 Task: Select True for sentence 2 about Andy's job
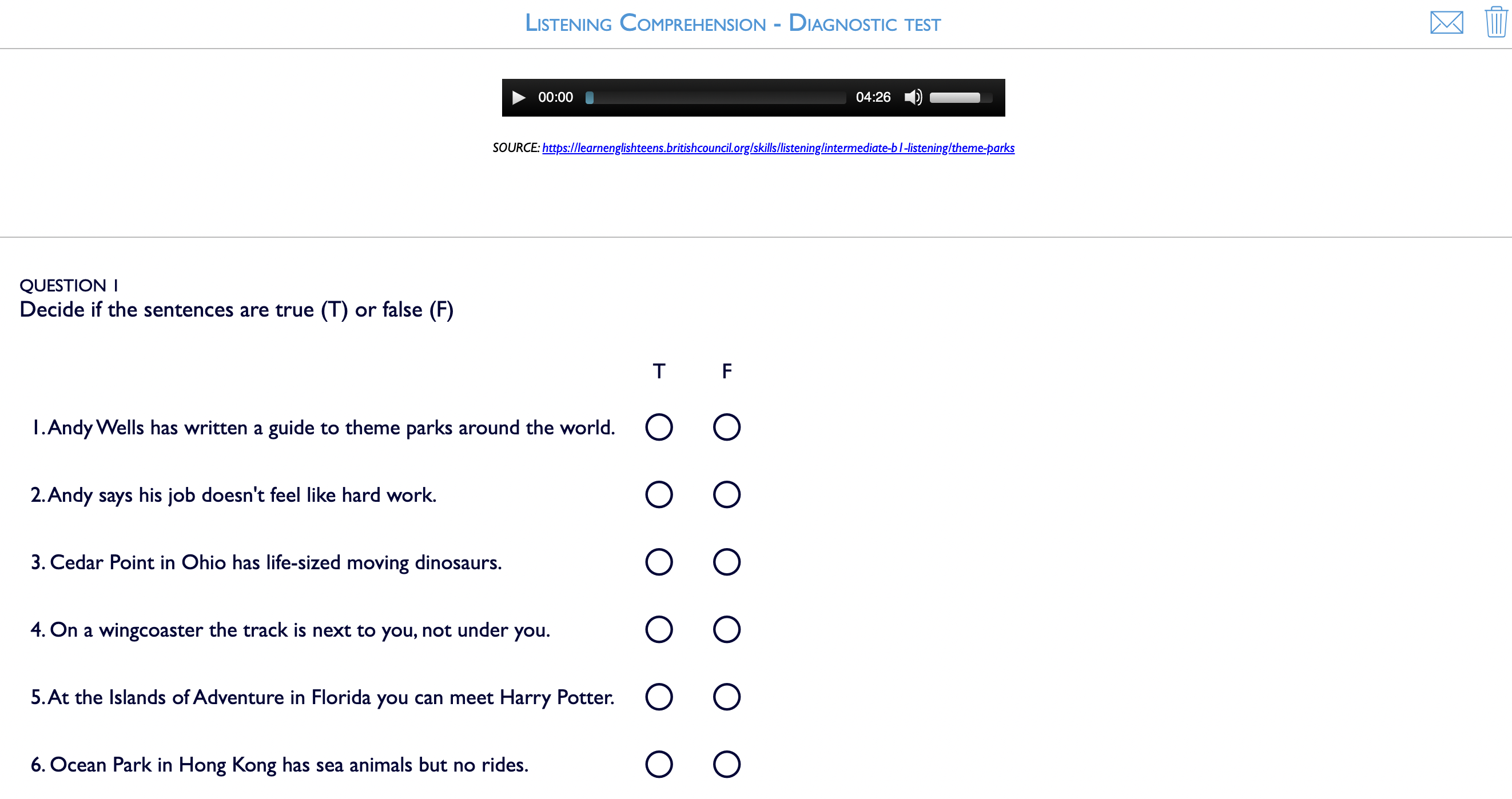(x=659, y=494)
